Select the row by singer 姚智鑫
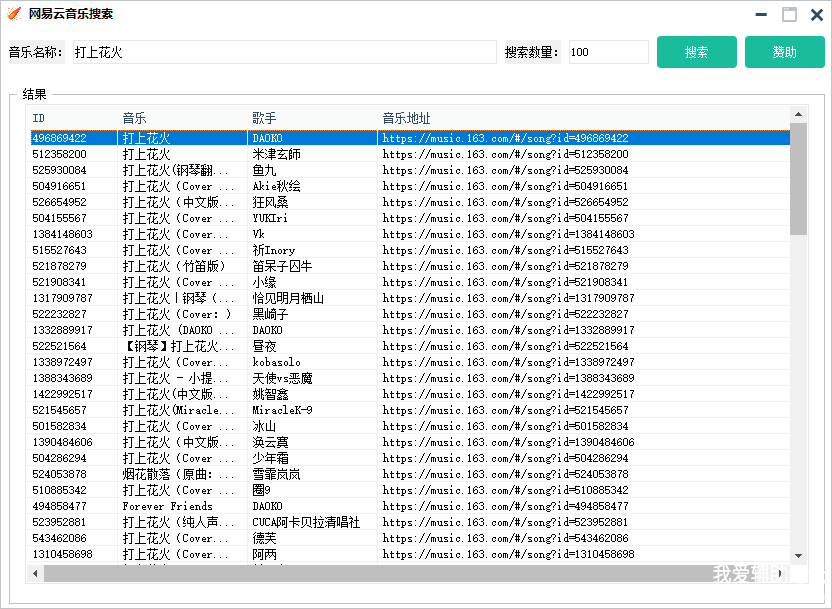The image size is (832, 609). pyautogui.click(x=410, y=394)
